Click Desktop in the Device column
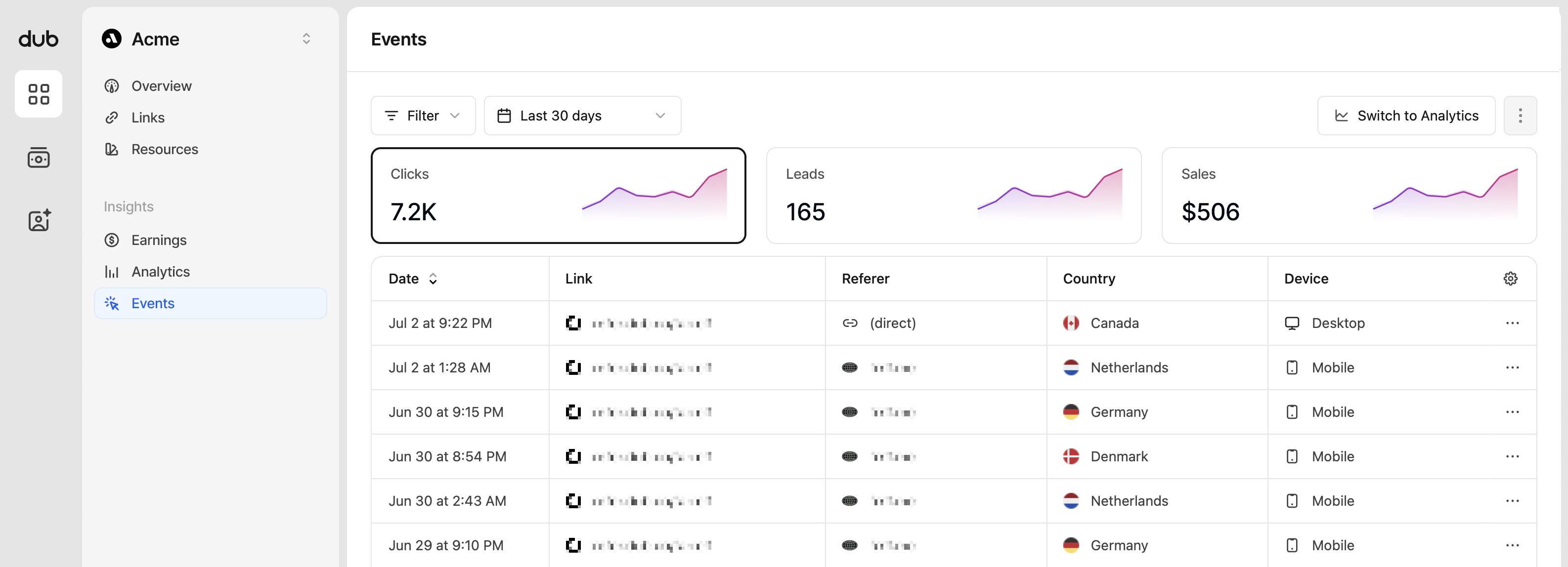This screenshot has width=1568, height=567. [1338, 323]
